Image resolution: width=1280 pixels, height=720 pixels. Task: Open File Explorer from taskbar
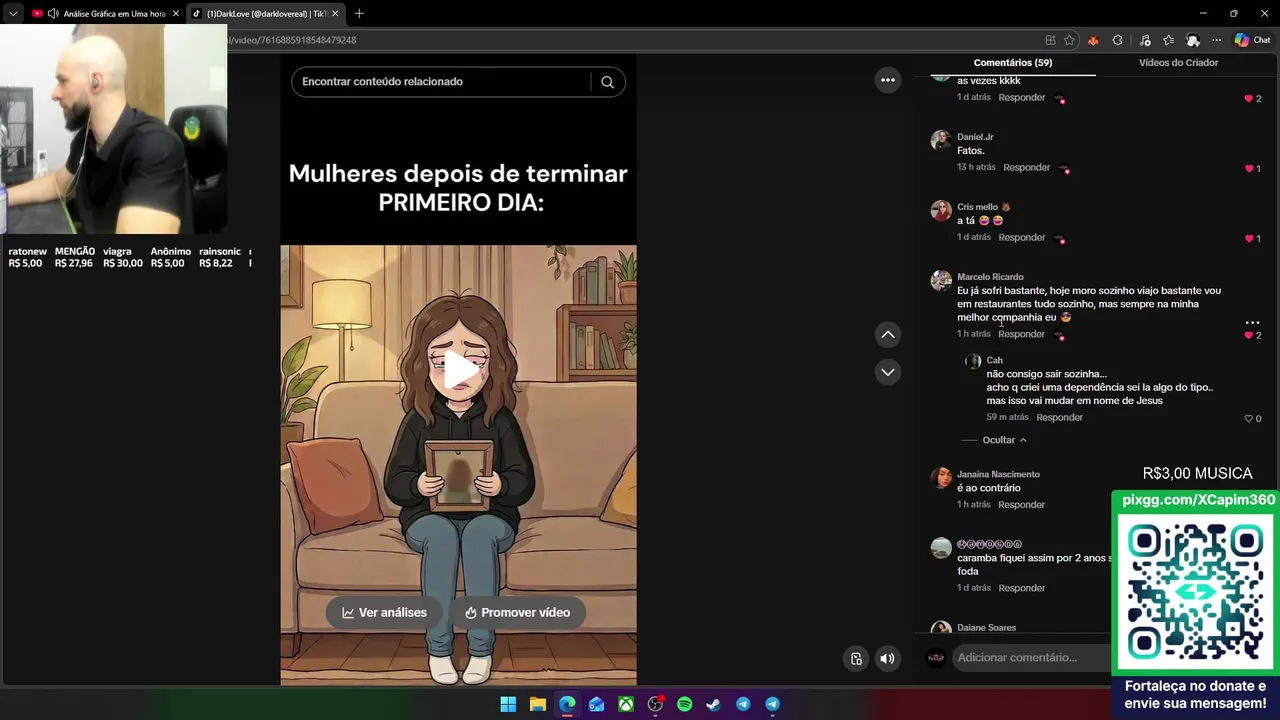[x=537, y=704]
